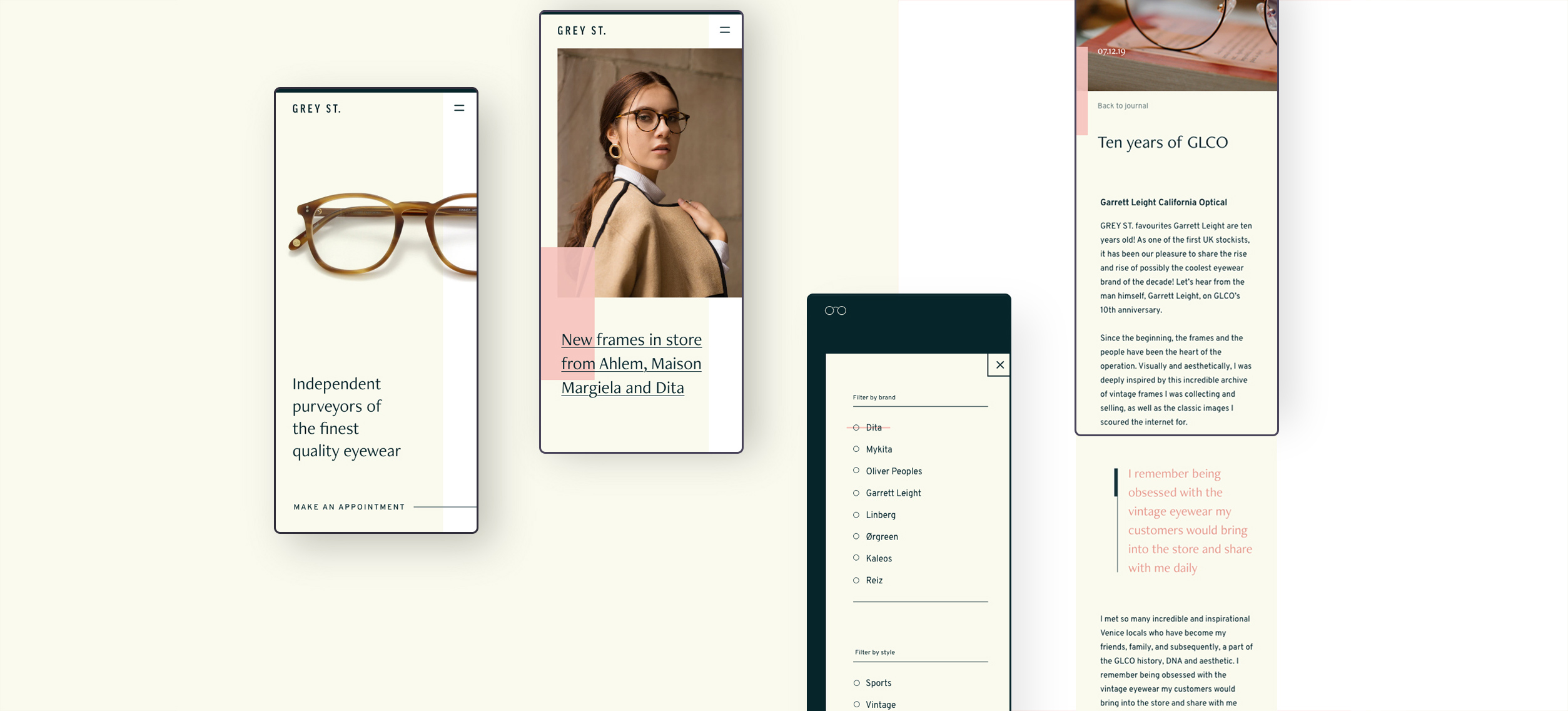This screenshot has width=1568, height=711.
Task: Click Make an Appointment link
Action: pyautogui.click(x=350, y=507)
